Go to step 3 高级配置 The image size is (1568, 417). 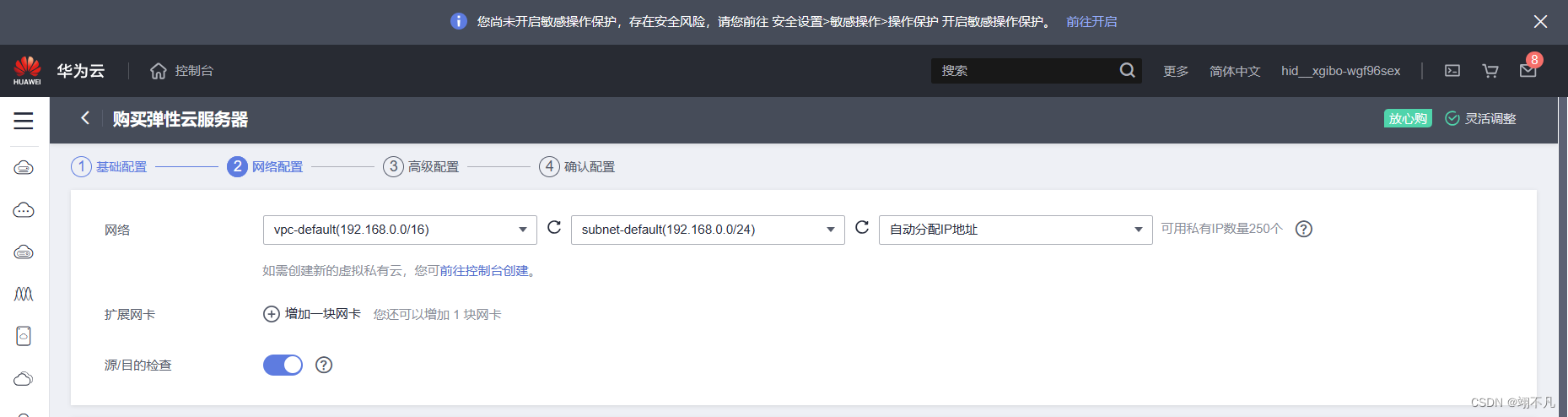[421, 166]
